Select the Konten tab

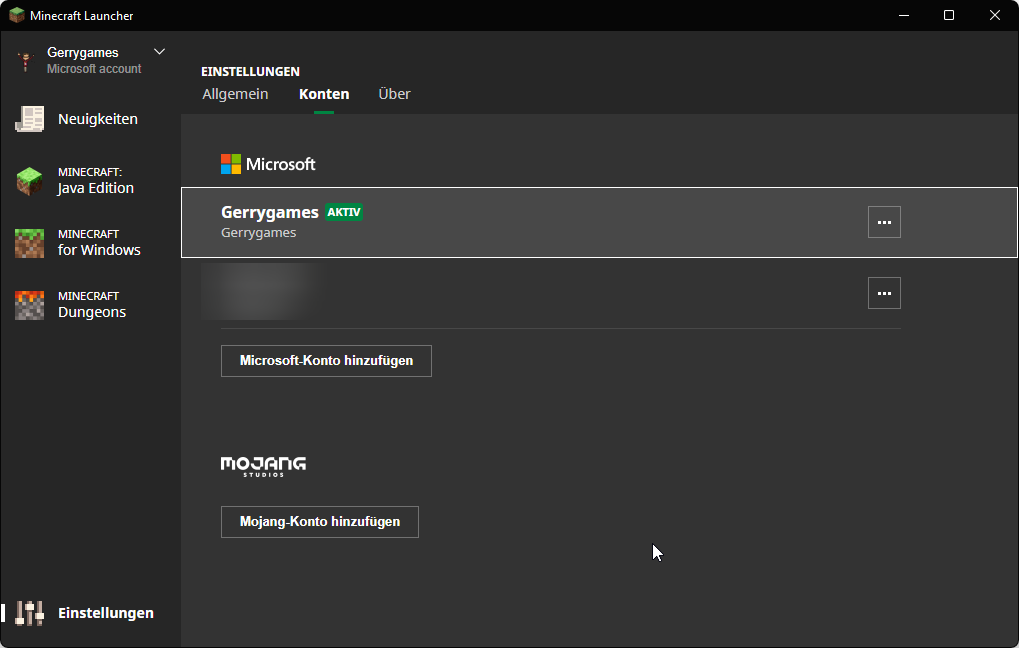(x=324, y=94)
